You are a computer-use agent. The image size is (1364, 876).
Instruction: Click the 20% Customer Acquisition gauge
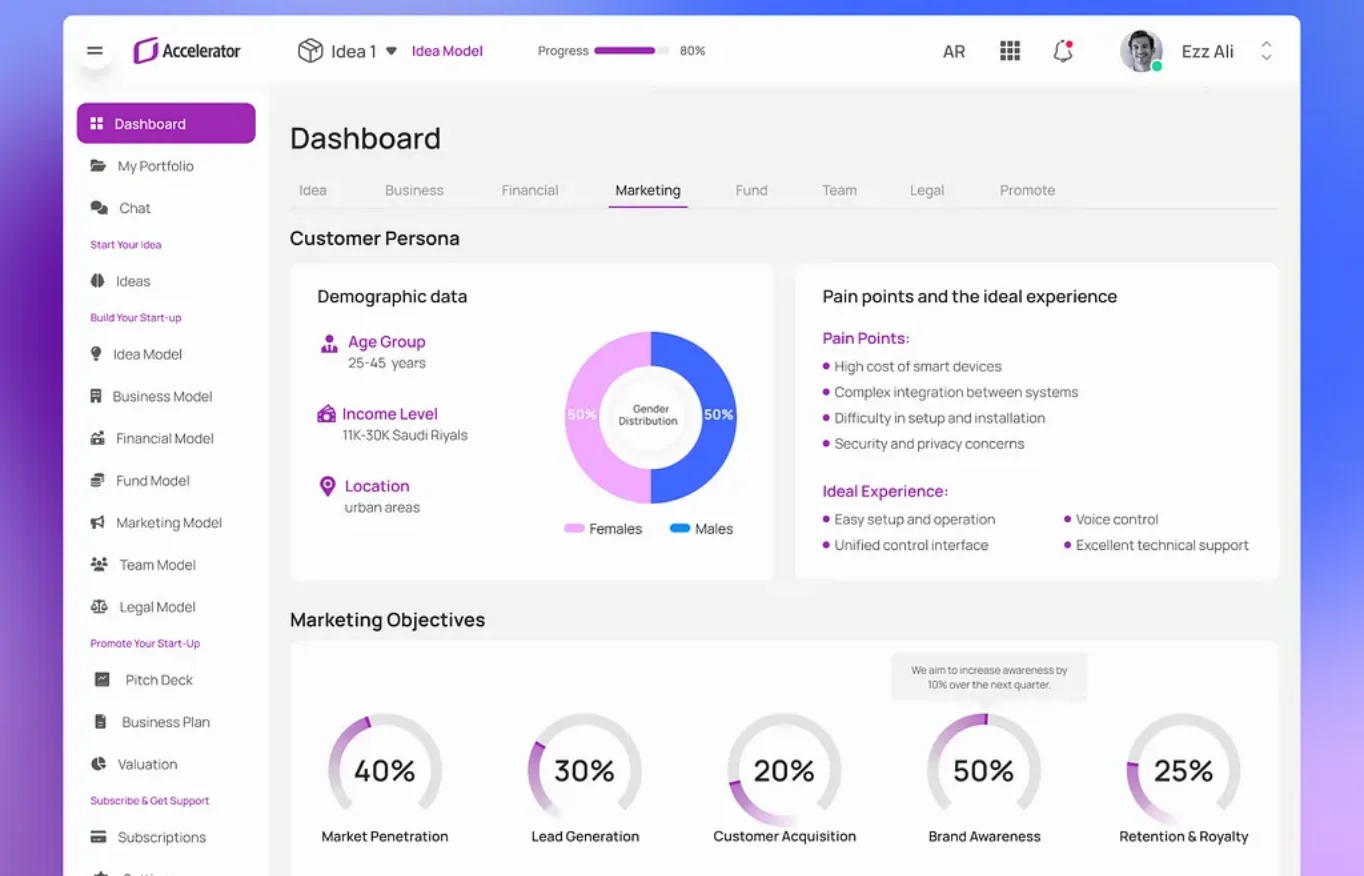(x=785, y=769)
